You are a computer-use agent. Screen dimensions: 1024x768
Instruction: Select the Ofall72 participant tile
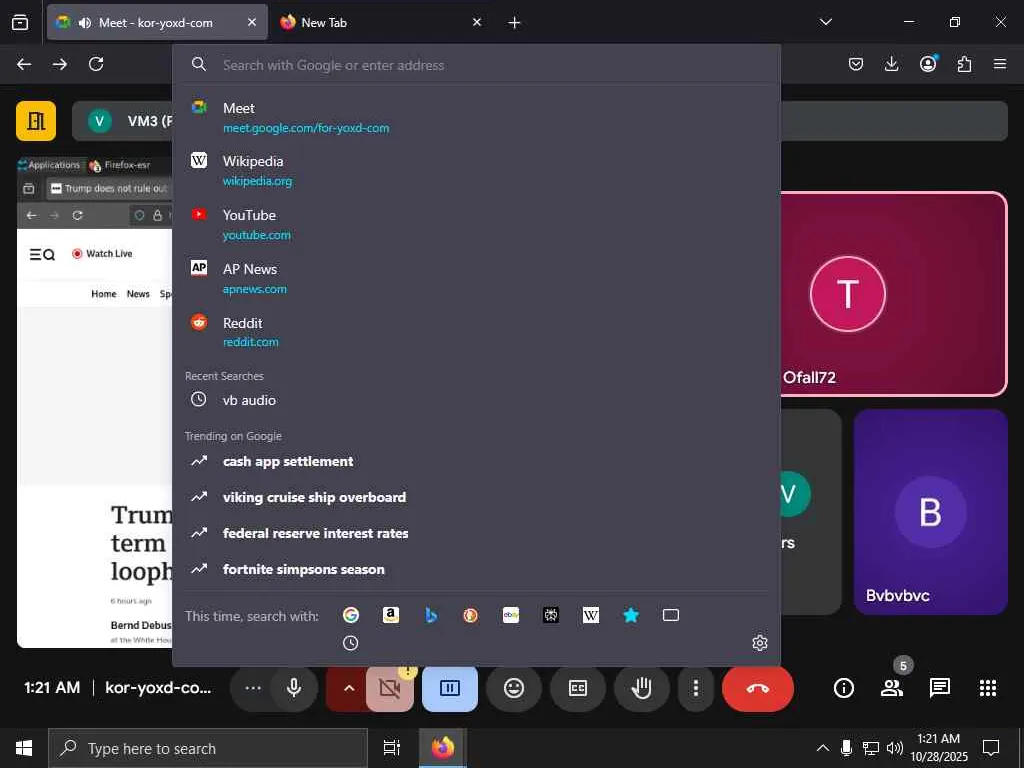tap(893, 294)
